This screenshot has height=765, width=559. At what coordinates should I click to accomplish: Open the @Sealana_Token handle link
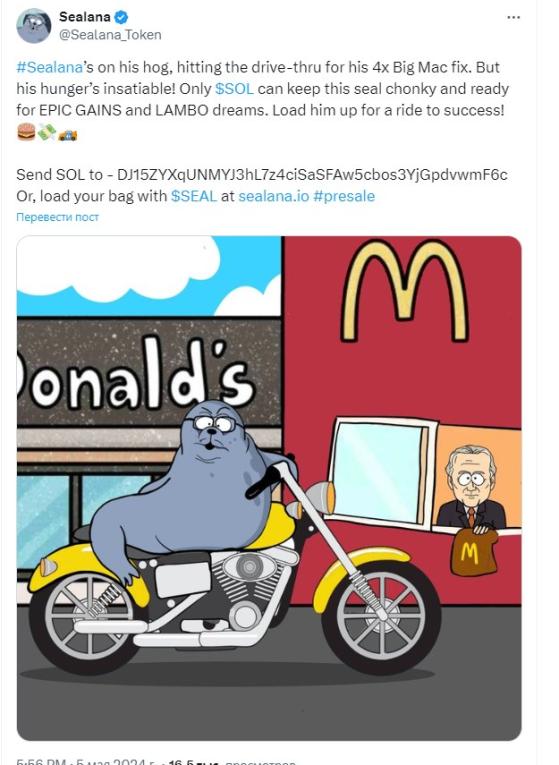(x=110, y=35)
